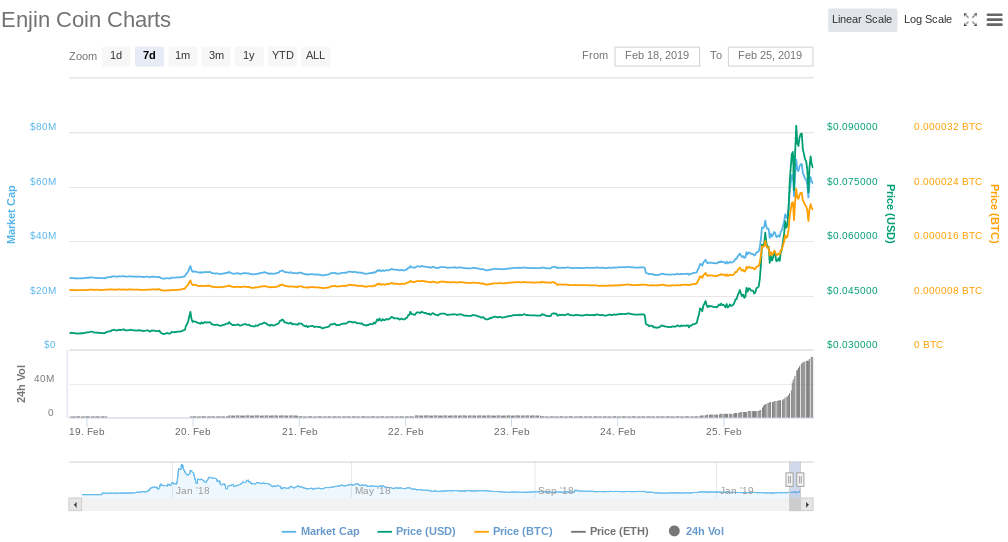Image resolution: width=1008 pixels, height=542 pixels.
Task: Click the May '18 label in navigator
Action: pyautogui.click(x=372, y=491)
